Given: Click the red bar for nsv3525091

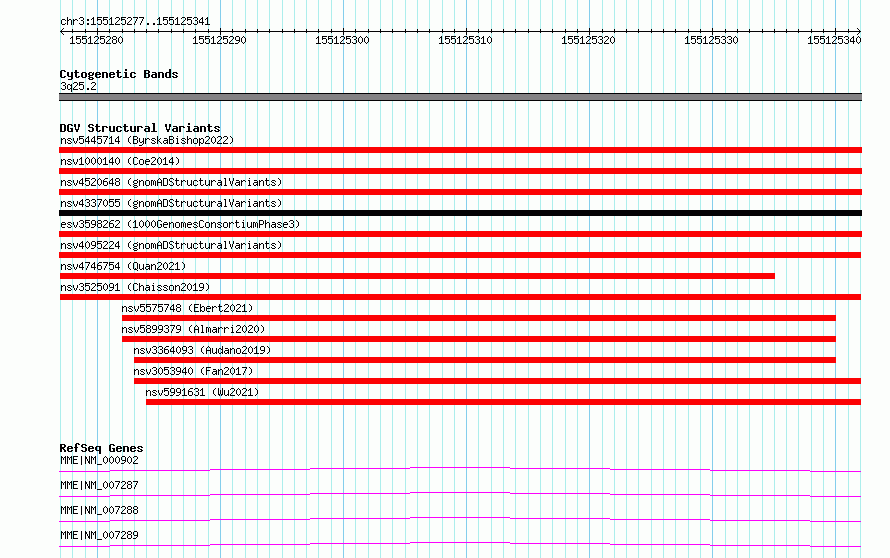Looking at the screenshot, I should (460, 297).
